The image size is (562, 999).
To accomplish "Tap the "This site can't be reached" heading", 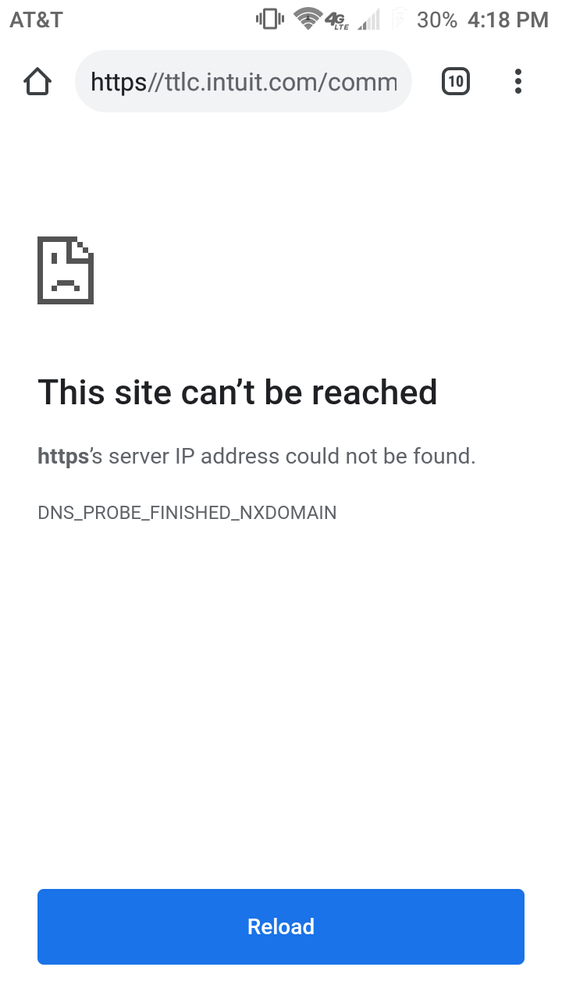I will coord(238,392).
